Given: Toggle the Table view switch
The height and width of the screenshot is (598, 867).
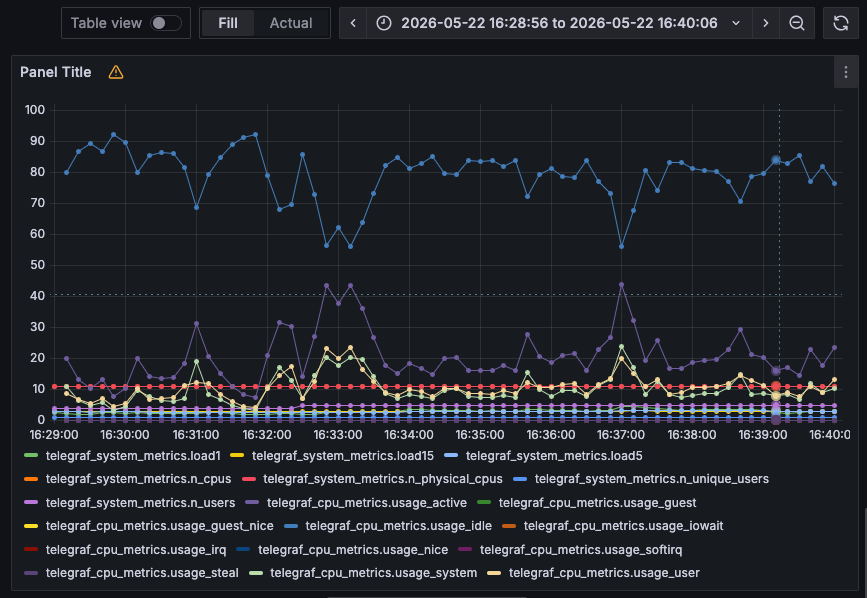Looking at the screenshot, I should 166,23.
